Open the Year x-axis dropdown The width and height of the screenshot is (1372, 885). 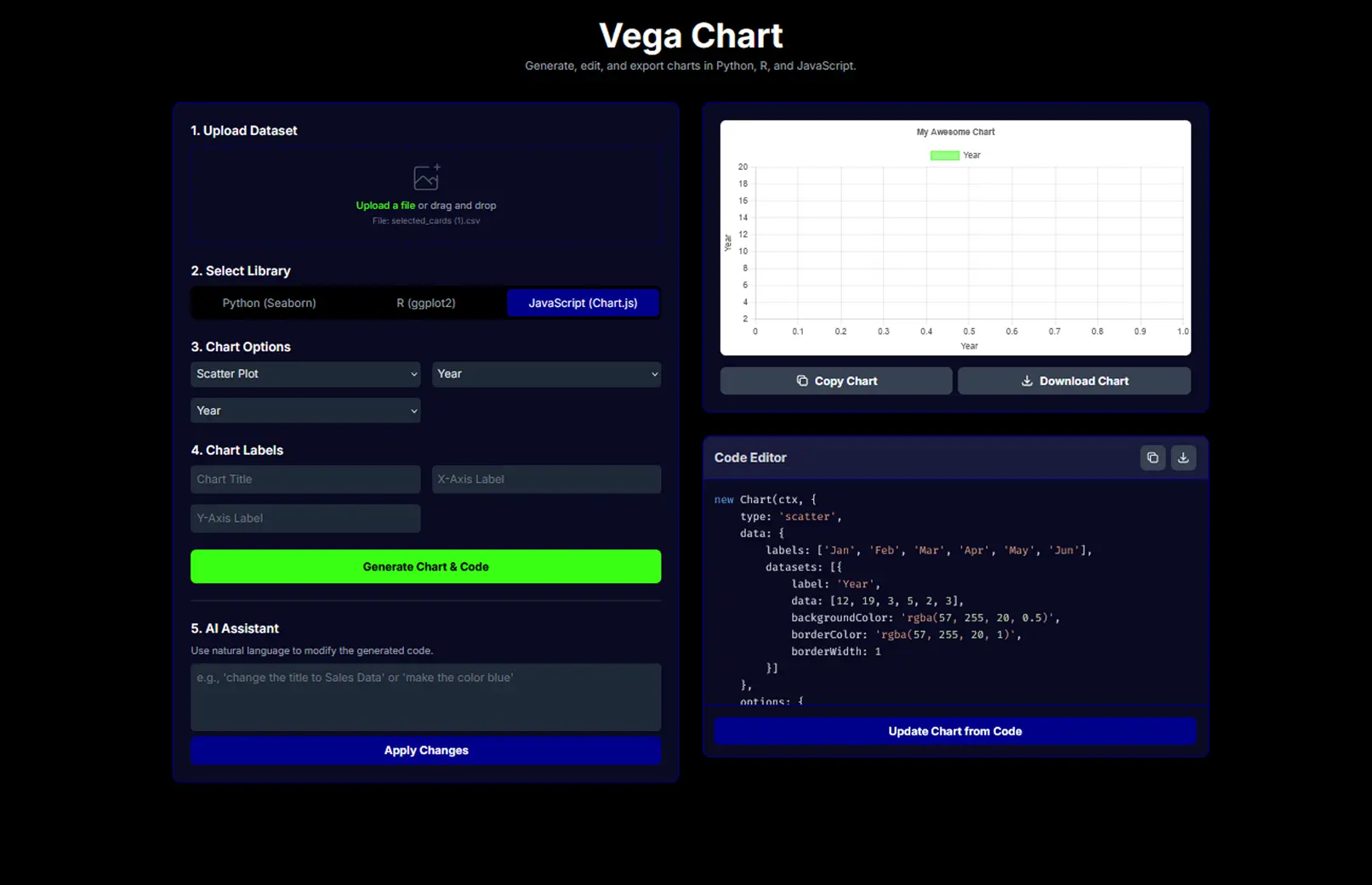coord(546,374)
